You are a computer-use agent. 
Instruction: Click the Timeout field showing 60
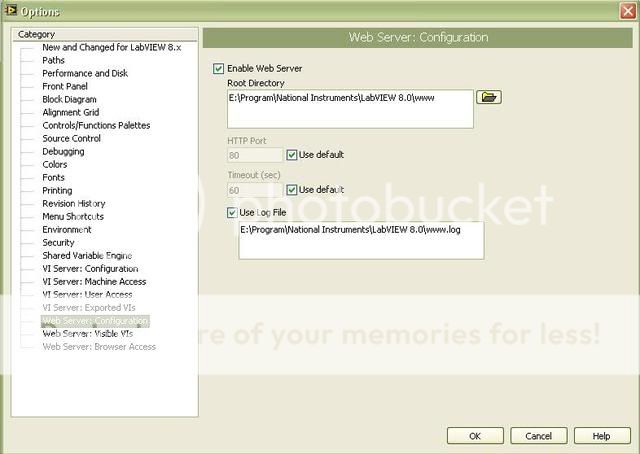pos(255,190)
